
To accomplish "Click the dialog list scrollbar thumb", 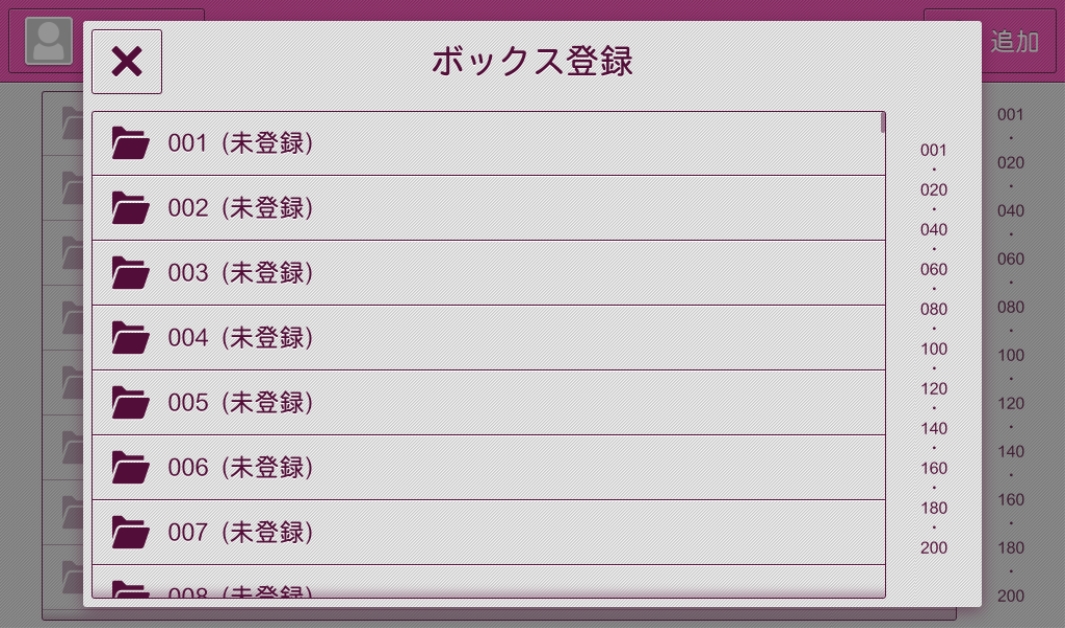I will [883, 123].
